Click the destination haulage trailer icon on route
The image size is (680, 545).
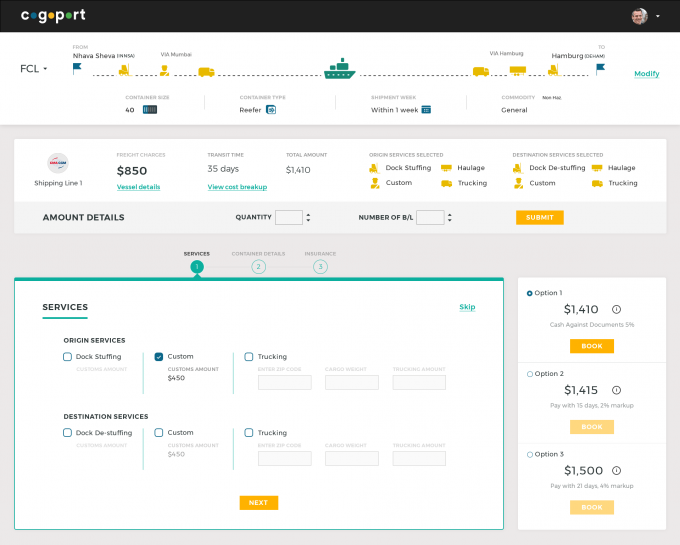[517, 71]
